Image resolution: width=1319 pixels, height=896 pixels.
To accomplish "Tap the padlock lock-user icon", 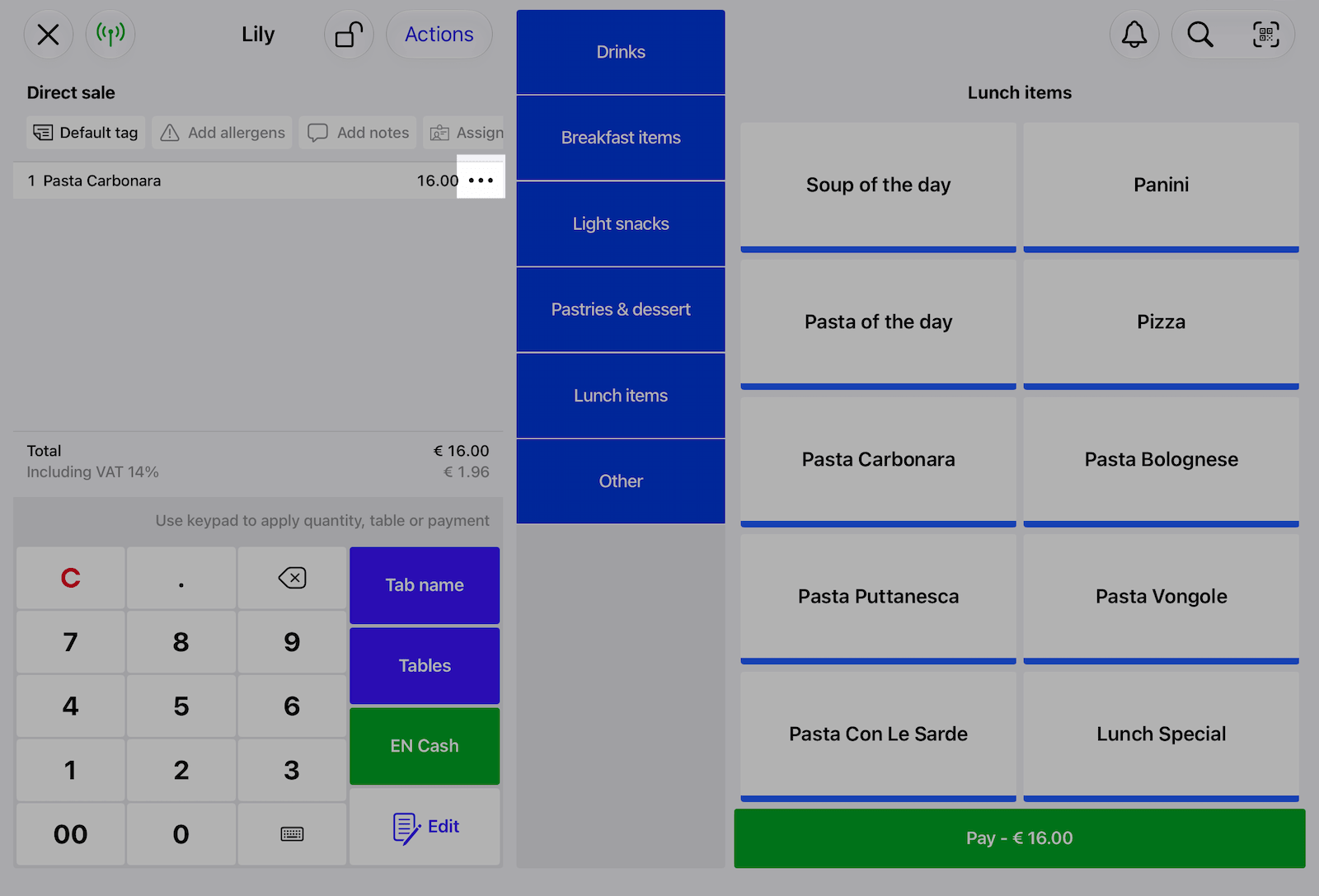I will point(349,35).
